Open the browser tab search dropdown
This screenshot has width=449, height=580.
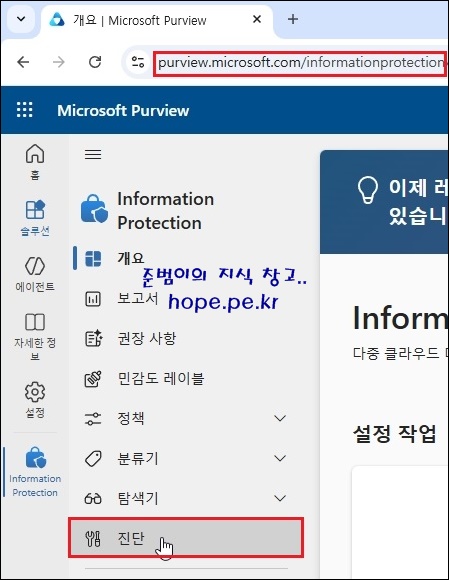point(21,19)
